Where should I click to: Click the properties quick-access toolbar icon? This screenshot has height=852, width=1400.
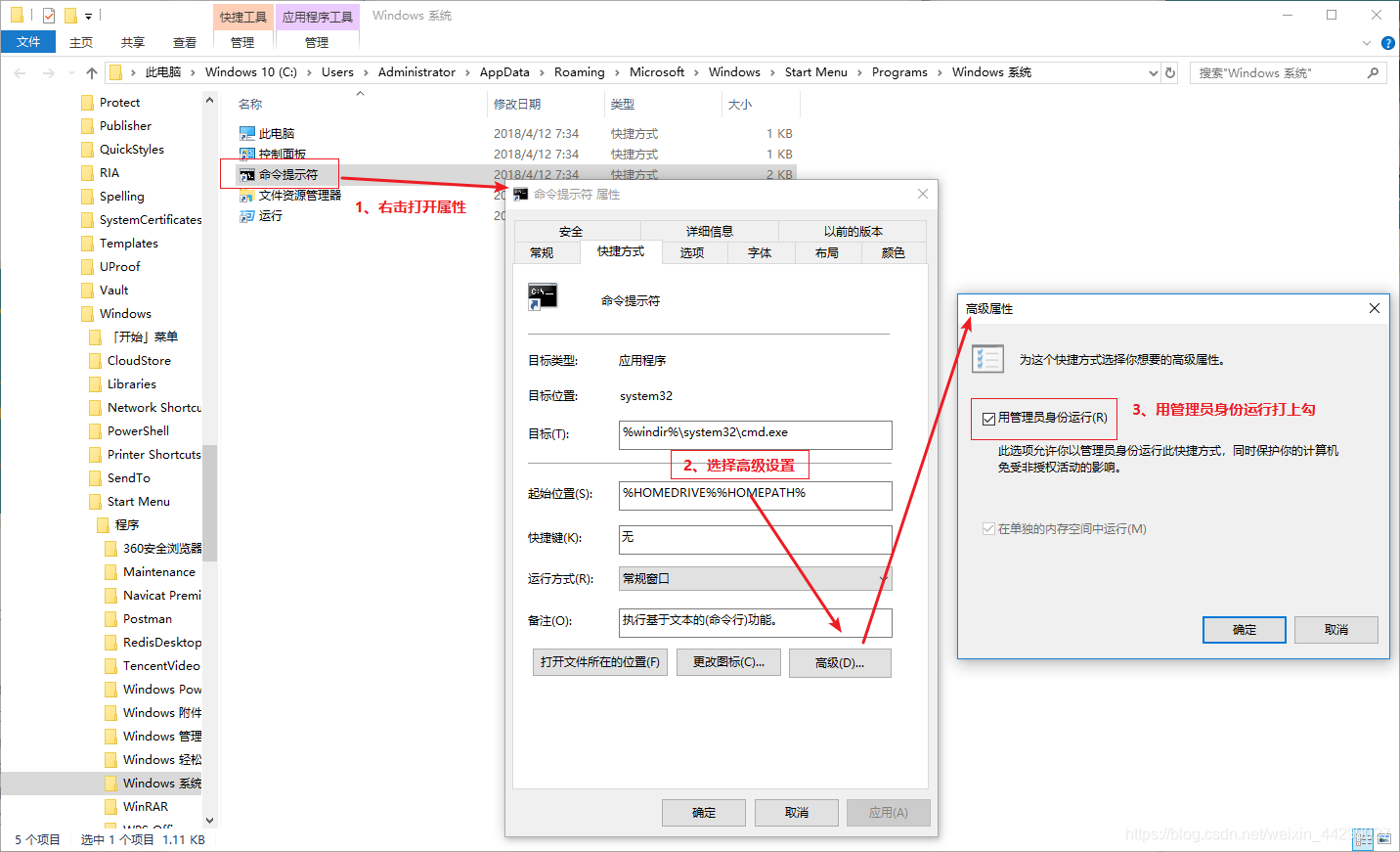tap(48, 16)
